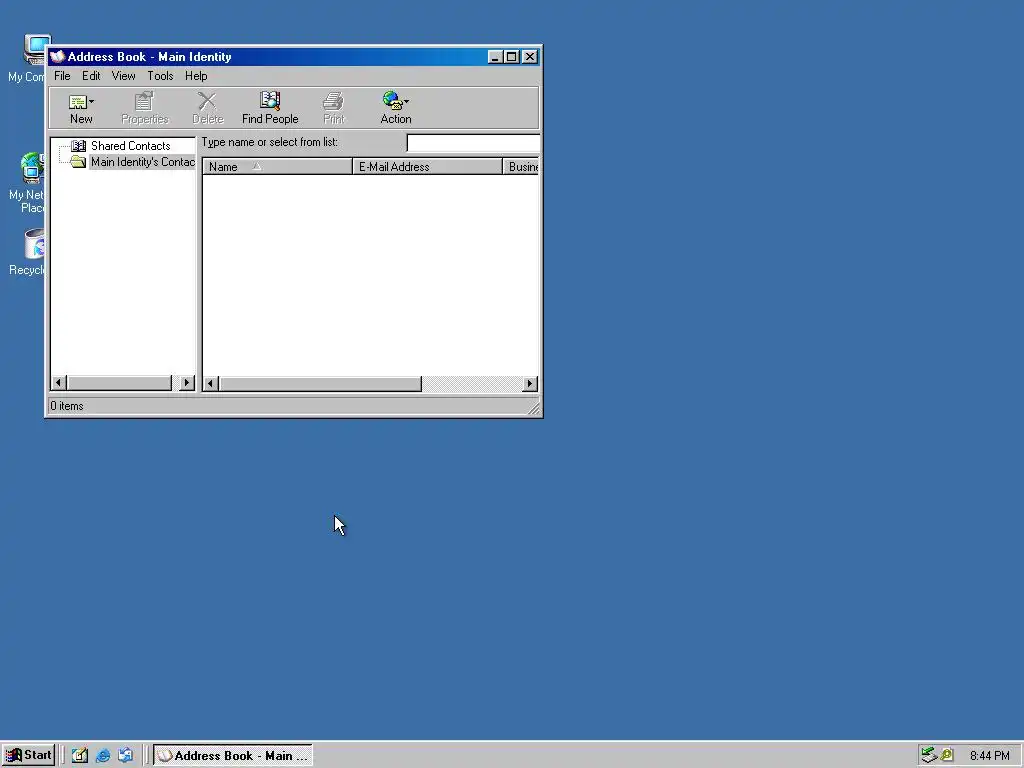Click the New contact toolbar icon
The width and height of the screenshot is (1024, 768).
coord(78,102)
